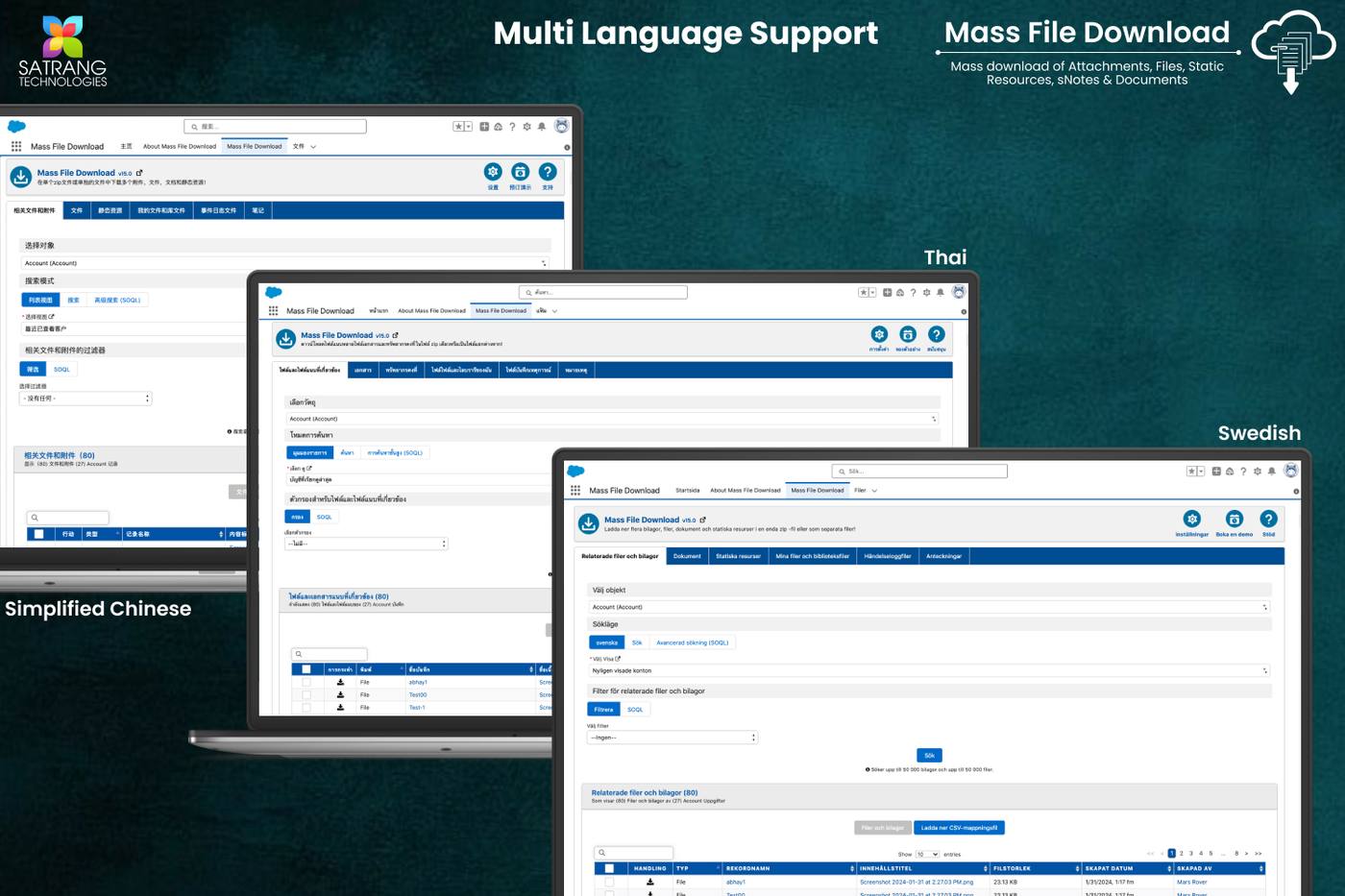Switch to the Dokument tab

pyautogui.click(x=687, y=555)
